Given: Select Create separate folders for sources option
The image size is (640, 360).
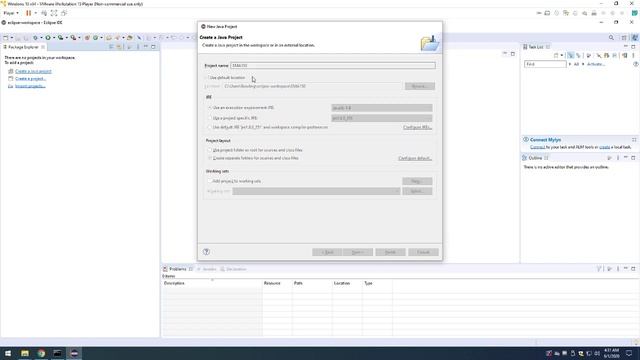Looking at the screenshot, I should pos(210,158).
